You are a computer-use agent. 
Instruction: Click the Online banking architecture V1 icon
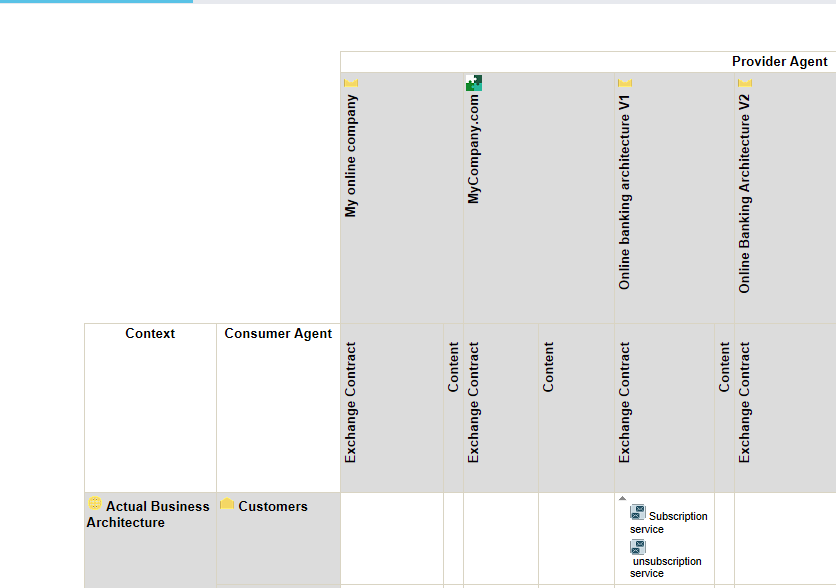click(625, 84)
